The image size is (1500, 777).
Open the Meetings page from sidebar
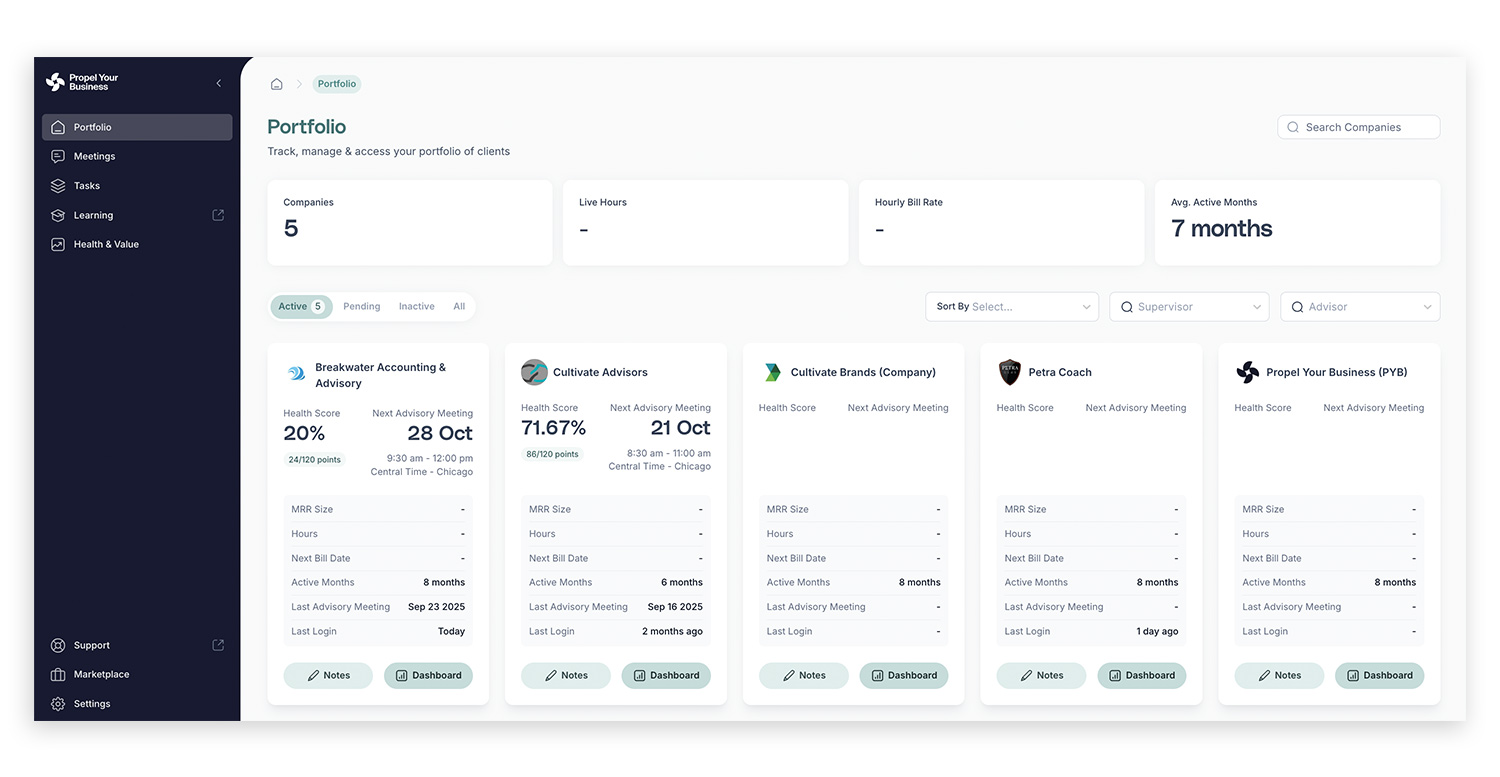(94, 156)
